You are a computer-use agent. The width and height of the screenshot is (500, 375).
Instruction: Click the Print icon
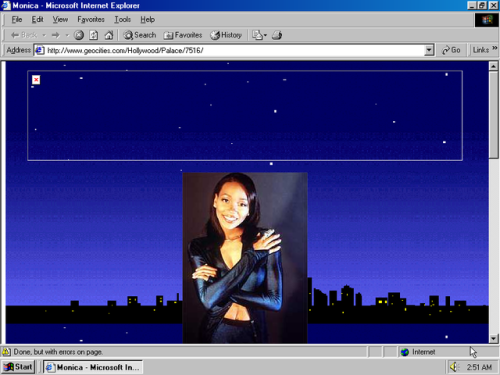point(277,35)
